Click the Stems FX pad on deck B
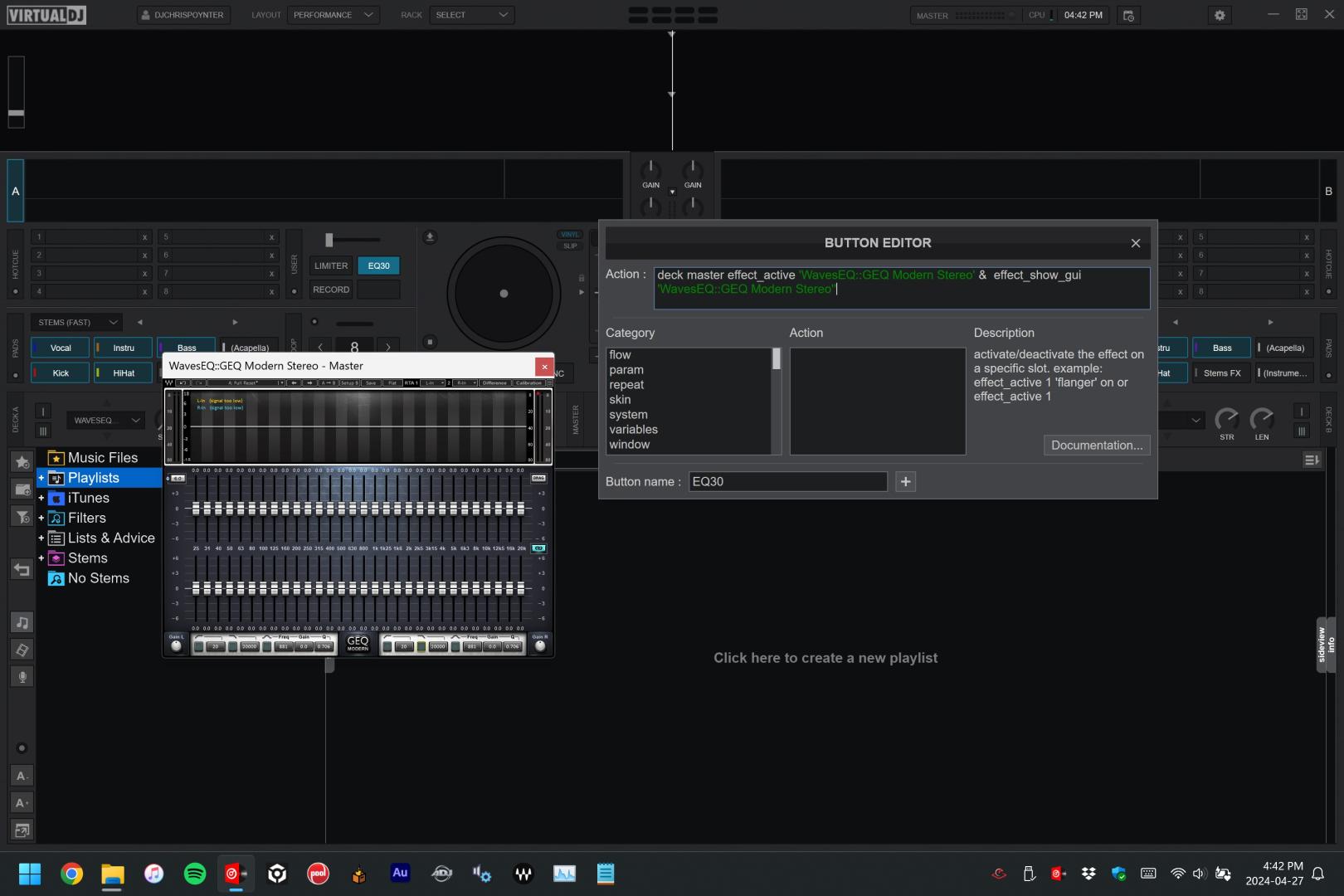1344x896 pixels. pyautogui.click(x=1222, y=373)
